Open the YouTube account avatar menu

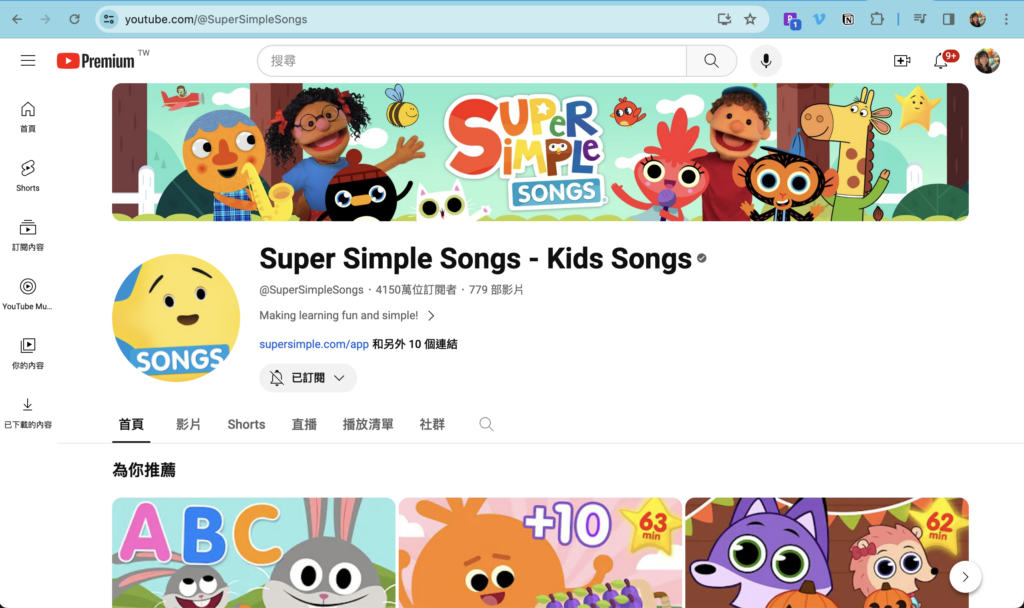[987, 61]
